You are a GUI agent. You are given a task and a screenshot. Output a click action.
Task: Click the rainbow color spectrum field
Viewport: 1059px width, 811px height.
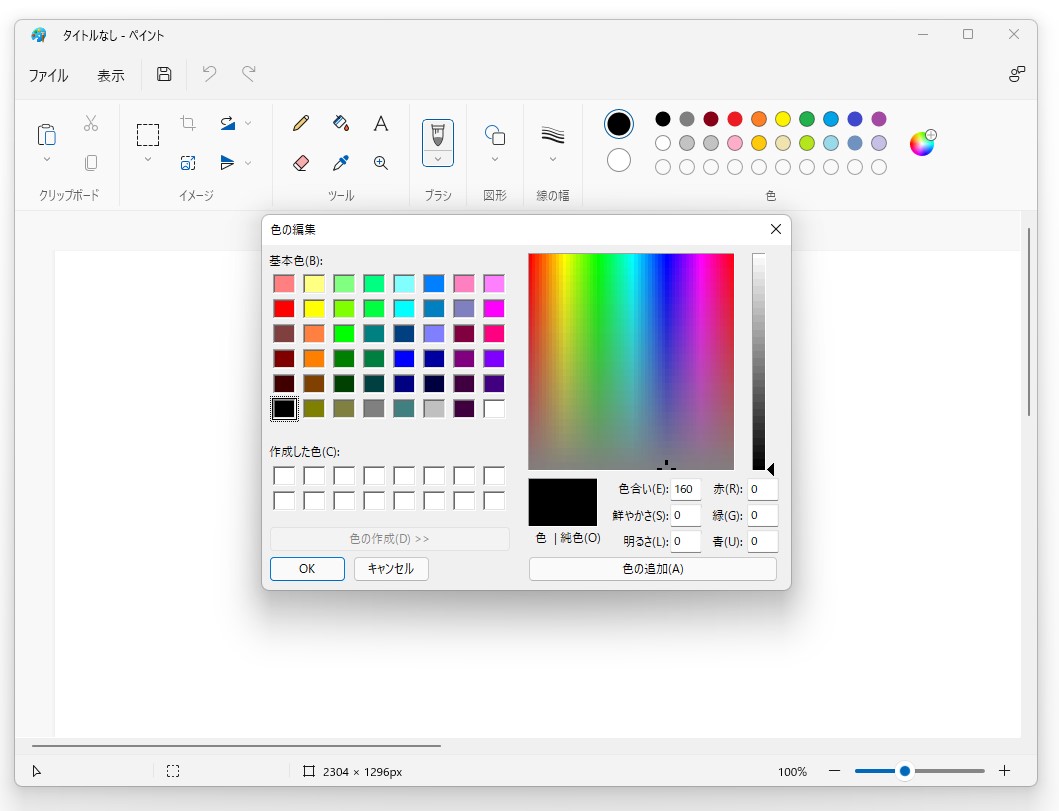[x=631, y=361]
